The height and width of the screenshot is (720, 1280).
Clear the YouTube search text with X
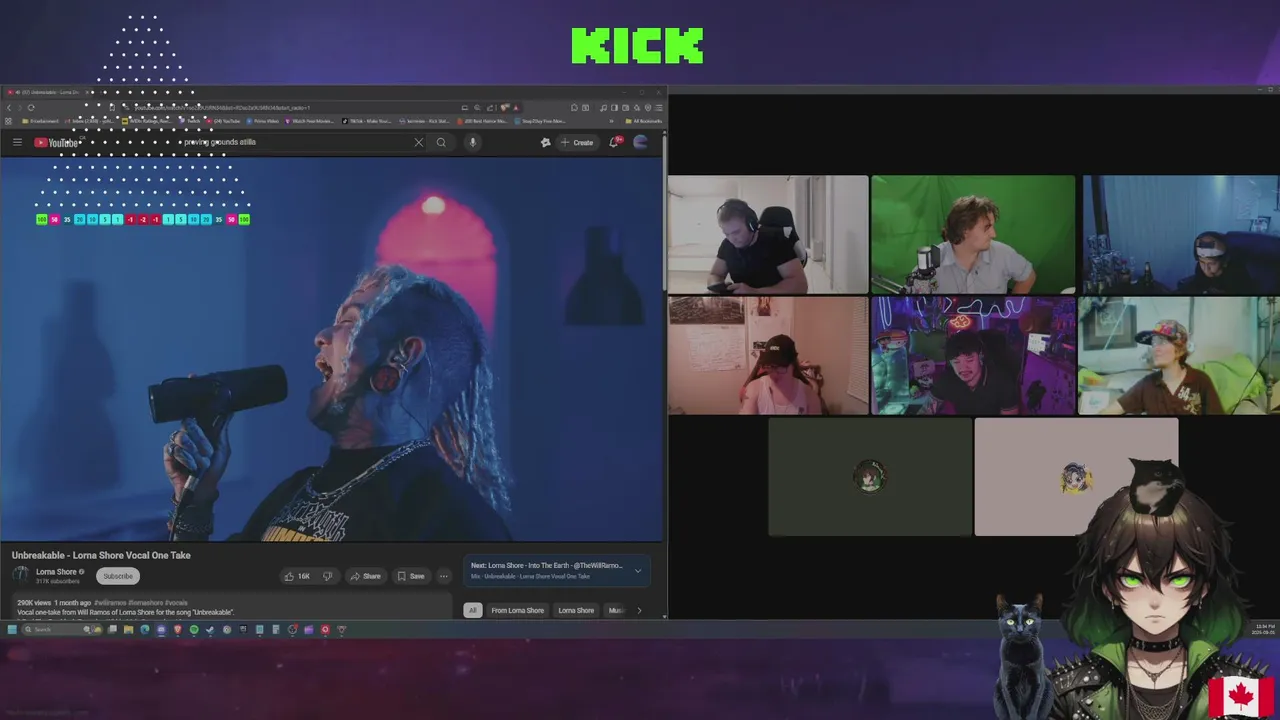pos(418,142)
